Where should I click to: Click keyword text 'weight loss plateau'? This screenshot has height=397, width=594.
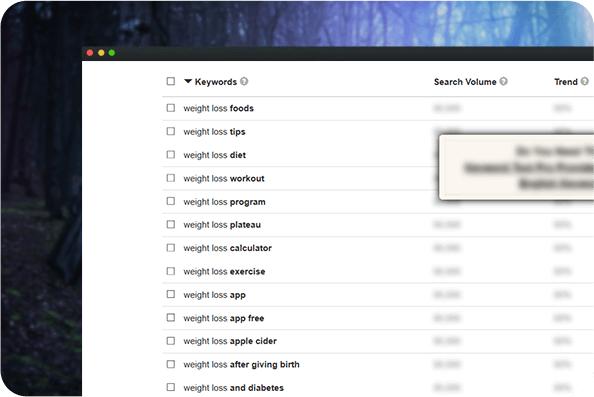tap(222, 225)
